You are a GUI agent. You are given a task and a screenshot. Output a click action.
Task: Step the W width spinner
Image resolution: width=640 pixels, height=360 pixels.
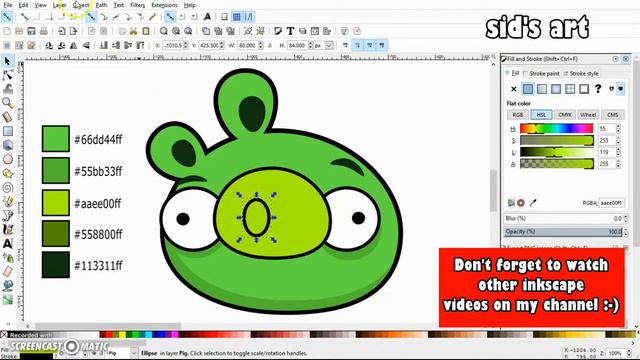pos(260,45)
